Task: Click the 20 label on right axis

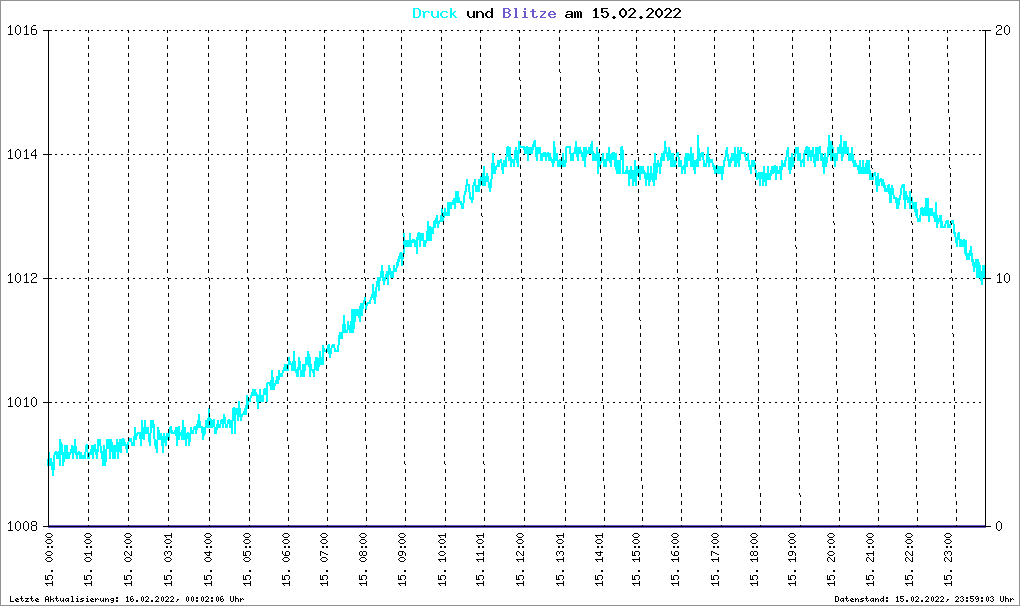Action: pos(1003,31)
